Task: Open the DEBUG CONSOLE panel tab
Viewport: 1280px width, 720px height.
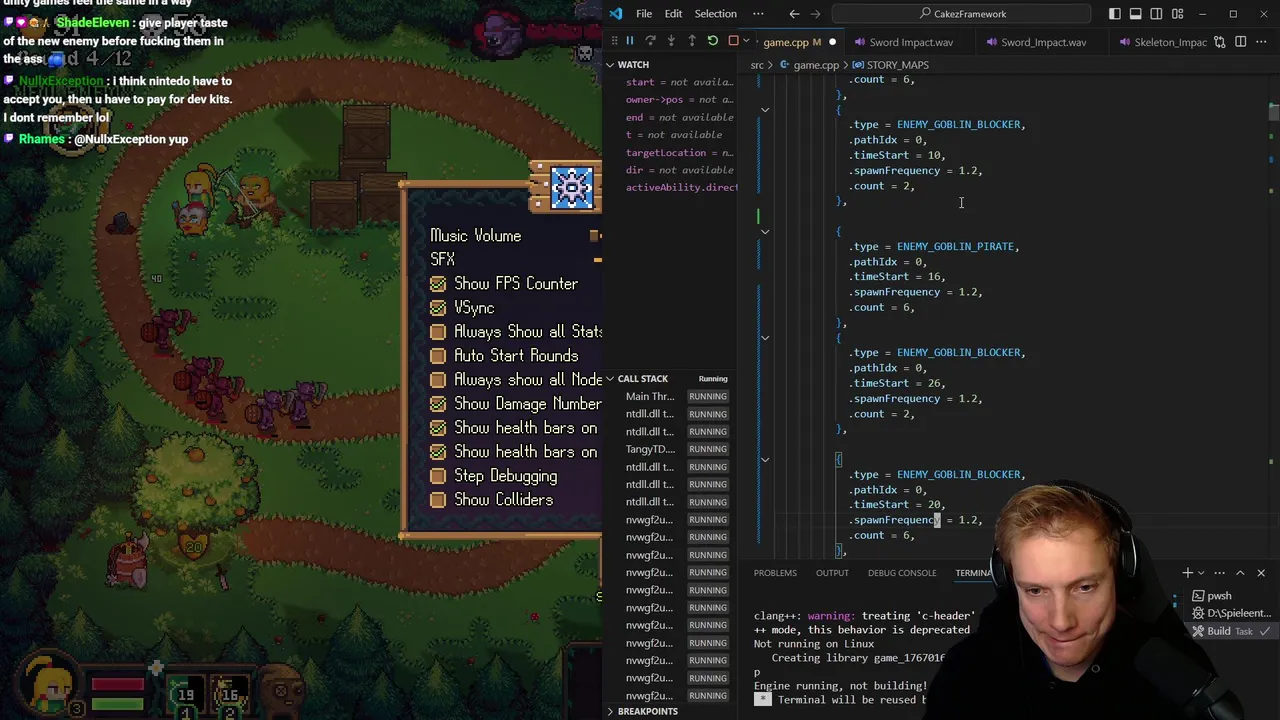Action: pyautogui.click(x=902, y=573)
